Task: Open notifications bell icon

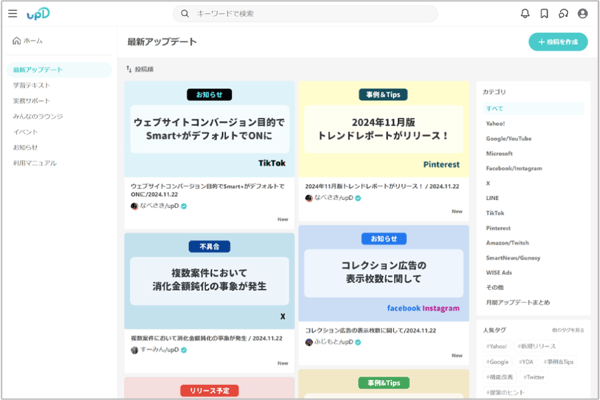Action: pos(525,14)
